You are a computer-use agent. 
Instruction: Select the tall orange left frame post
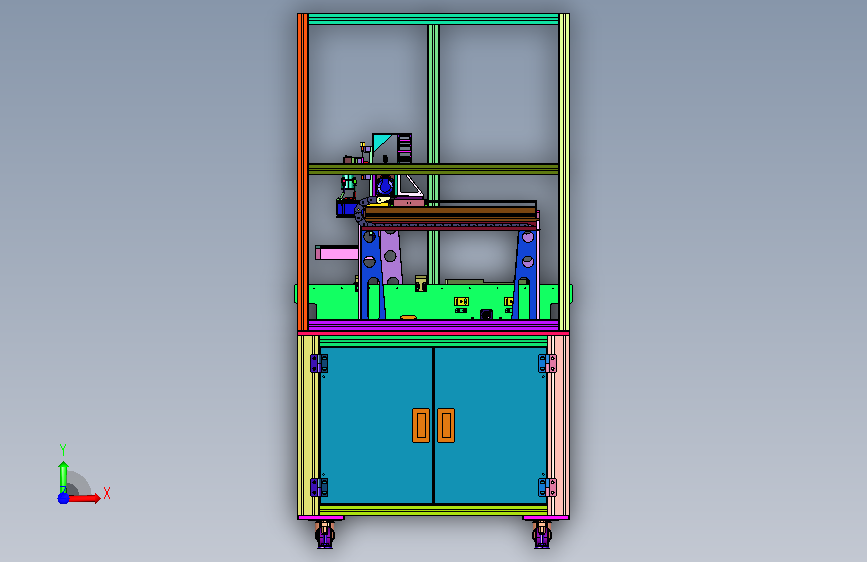point(302,172)
